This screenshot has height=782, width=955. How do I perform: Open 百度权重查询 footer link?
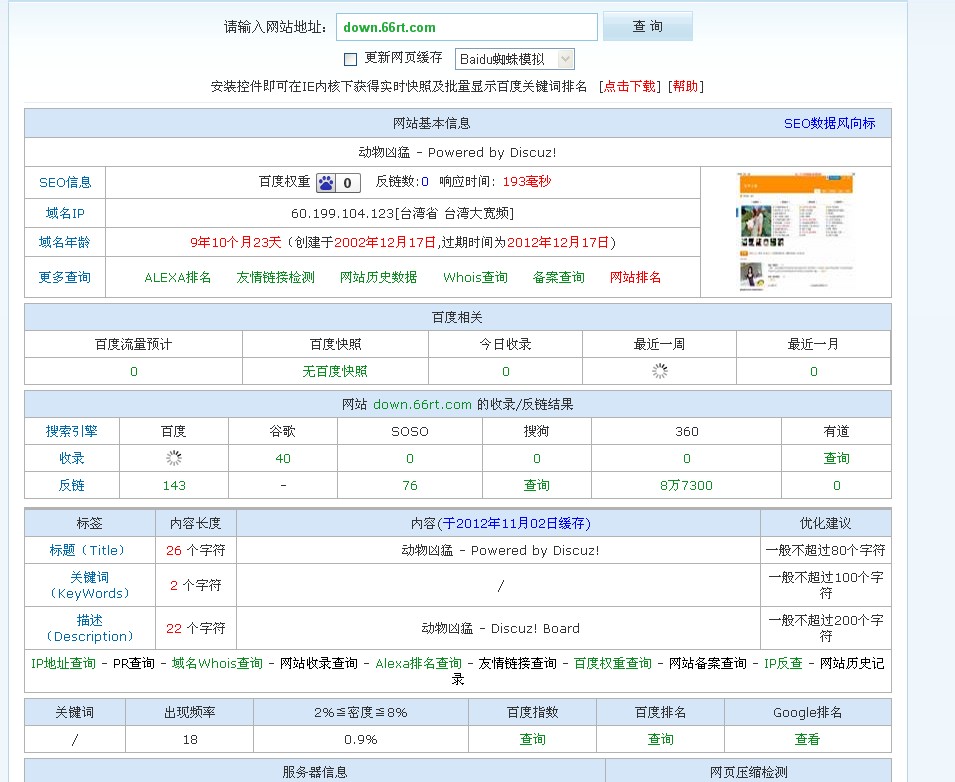tap(613, 663)
